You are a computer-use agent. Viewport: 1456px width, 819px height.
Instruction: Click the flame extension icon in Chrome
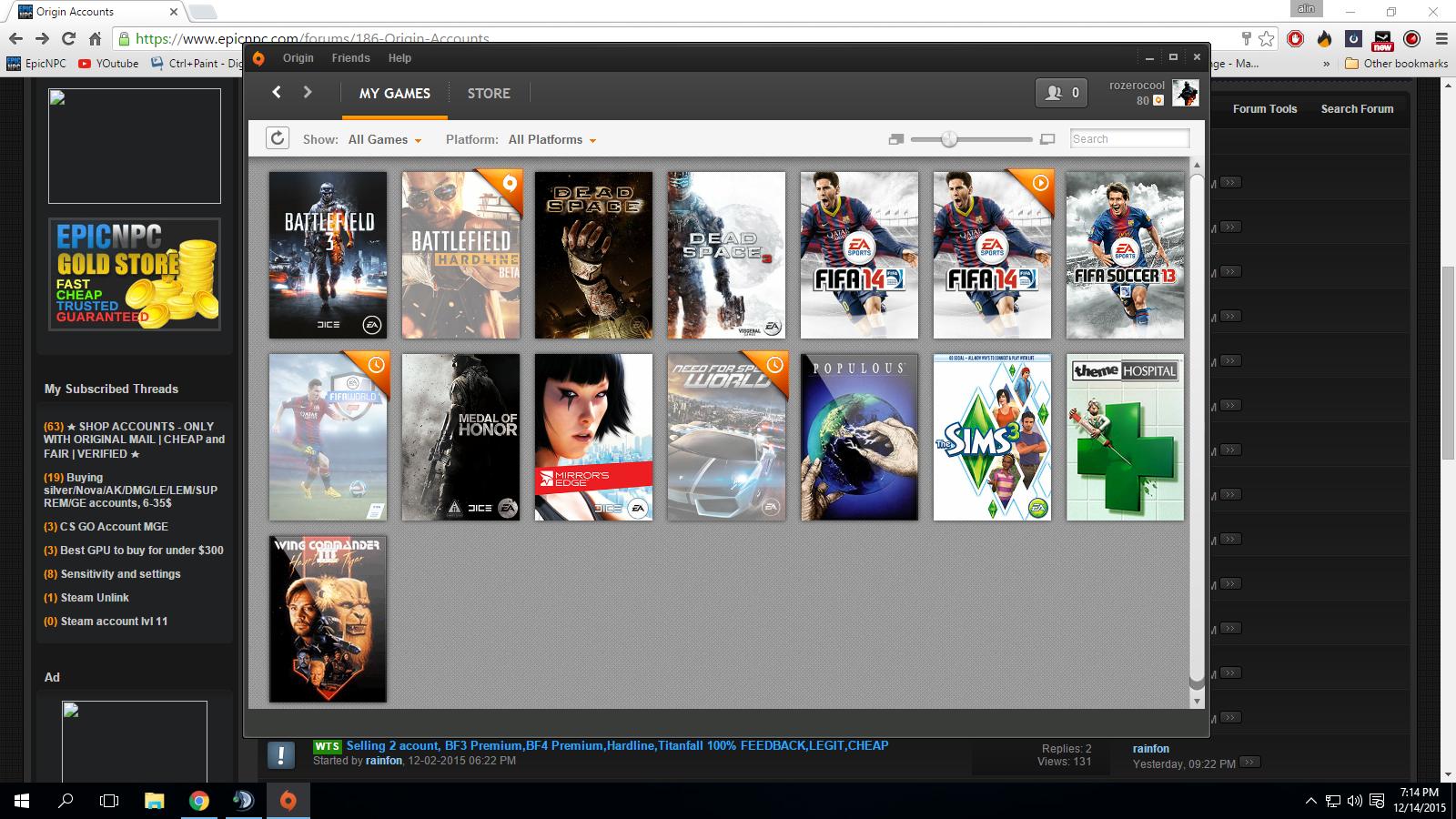pyautogui.click(x=1324, y=39)
